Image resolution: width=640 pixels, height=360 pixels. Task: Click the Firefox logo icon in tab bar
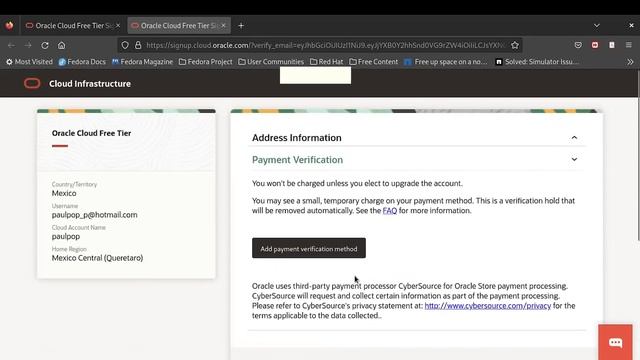pos(9,25)
